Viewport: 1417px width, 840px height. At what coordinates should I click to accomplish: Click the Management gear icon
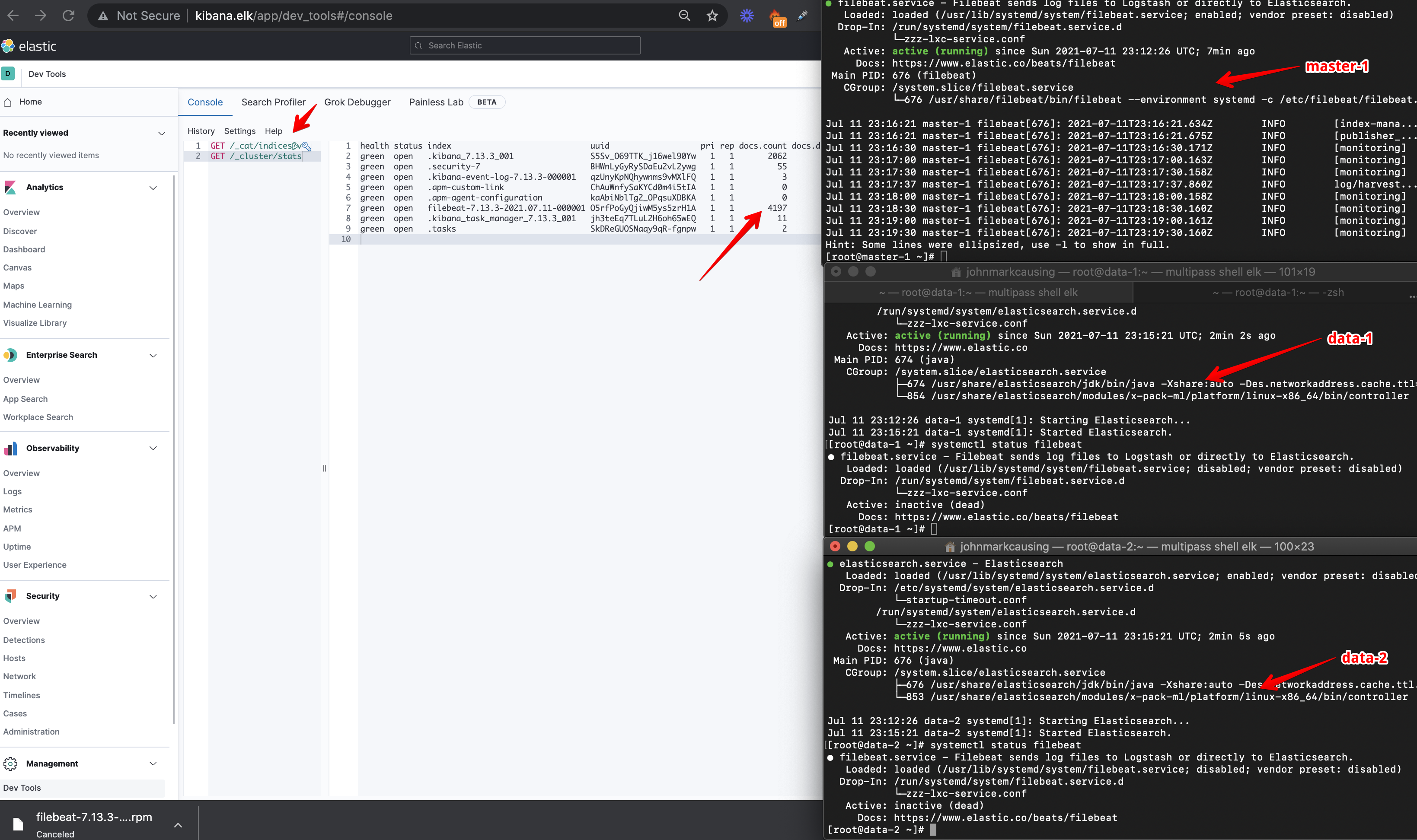(x=10, y=764)
